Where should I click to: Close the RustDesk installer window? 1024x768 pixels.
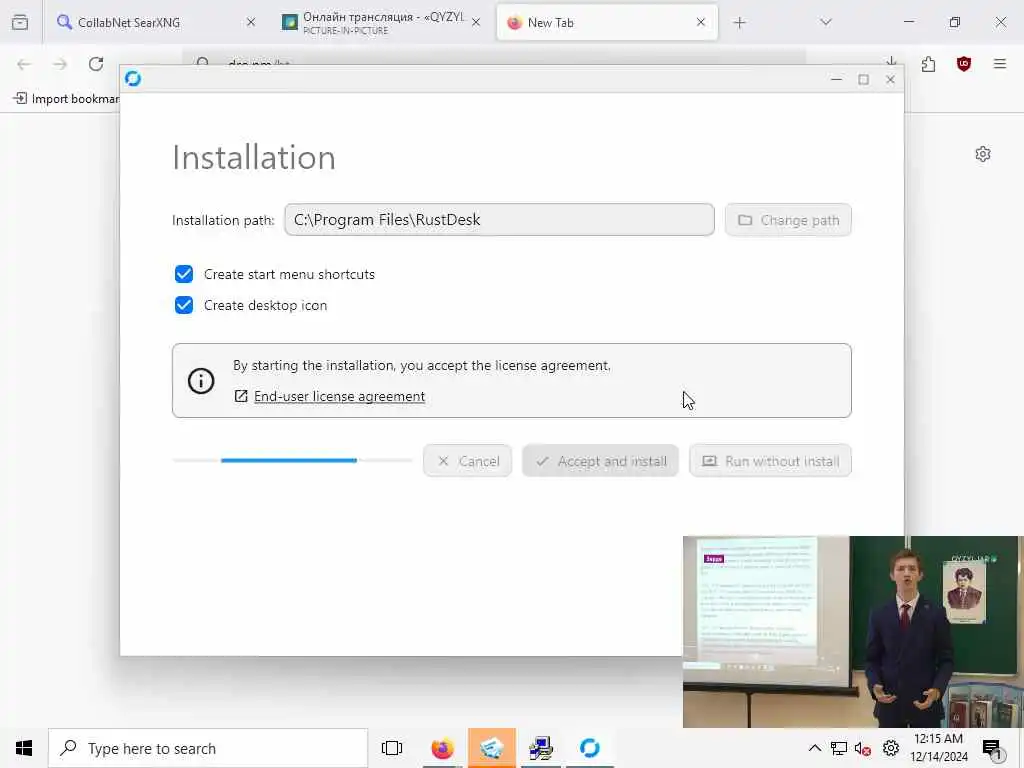tap(890, 79)
